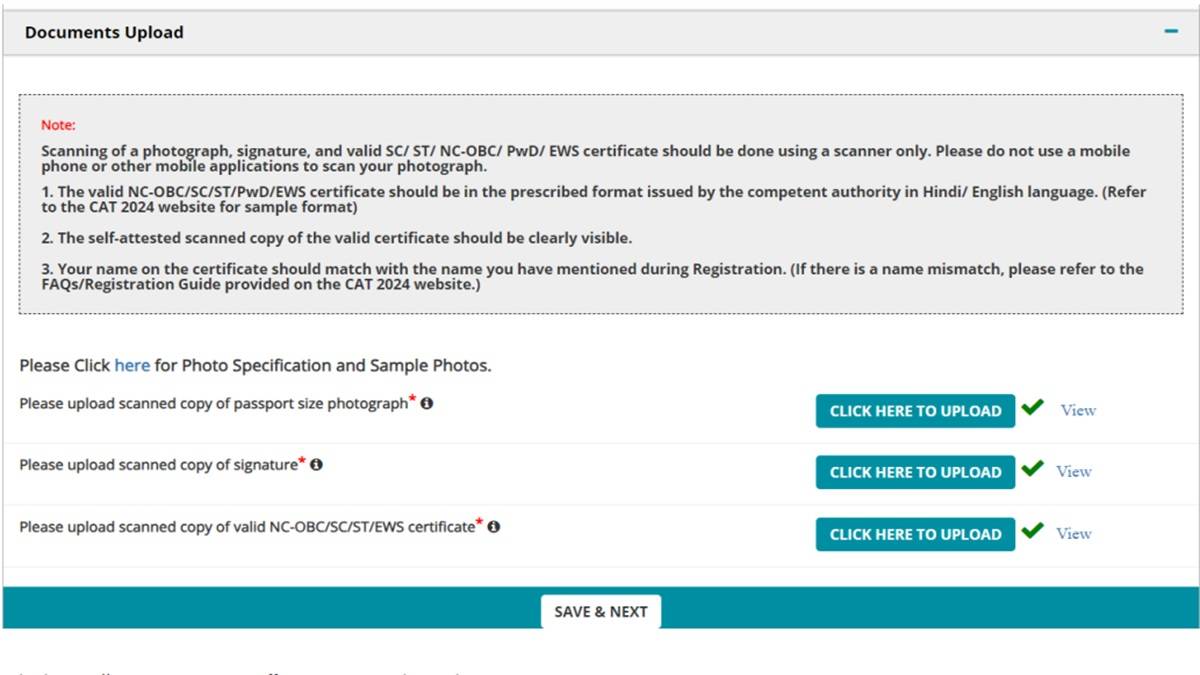Screen dimensions: 1200x675
Task: Collapse the Documents Upload section minus icon
Action: click(x=1171, y=32)
